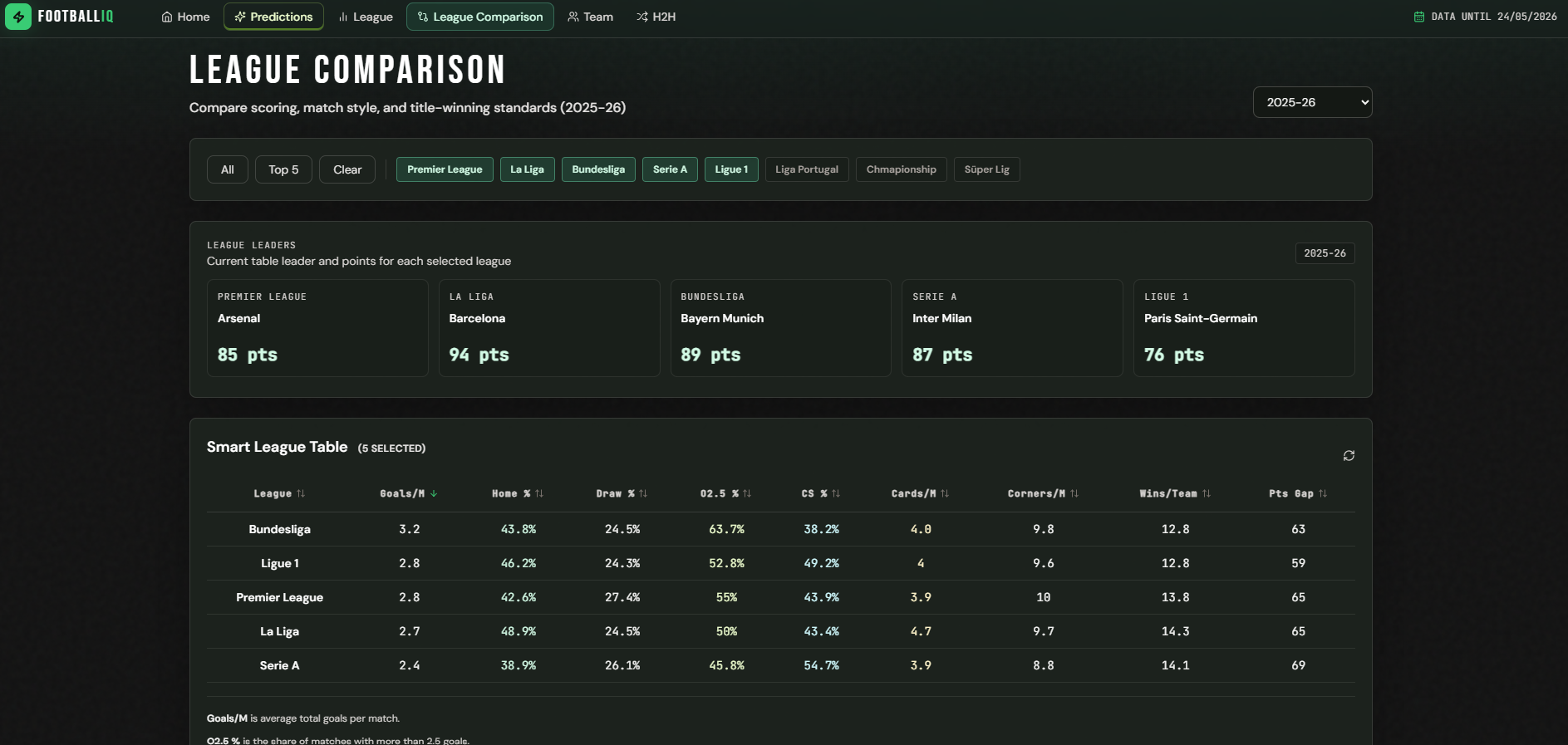Screen dimensions: 1568x745
Task: Sort by Draw % column arrows icon
Action: click(643, 493)
